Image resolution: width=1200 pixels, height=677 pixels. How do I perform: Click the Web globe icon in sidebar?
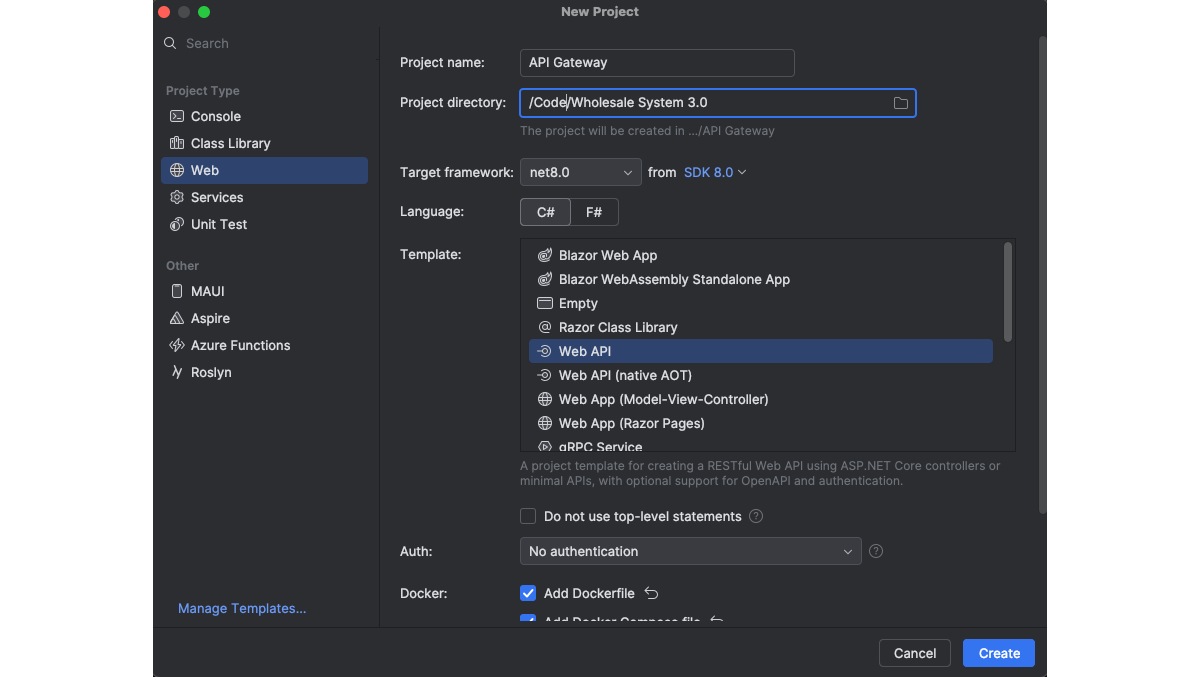(177, 170)
